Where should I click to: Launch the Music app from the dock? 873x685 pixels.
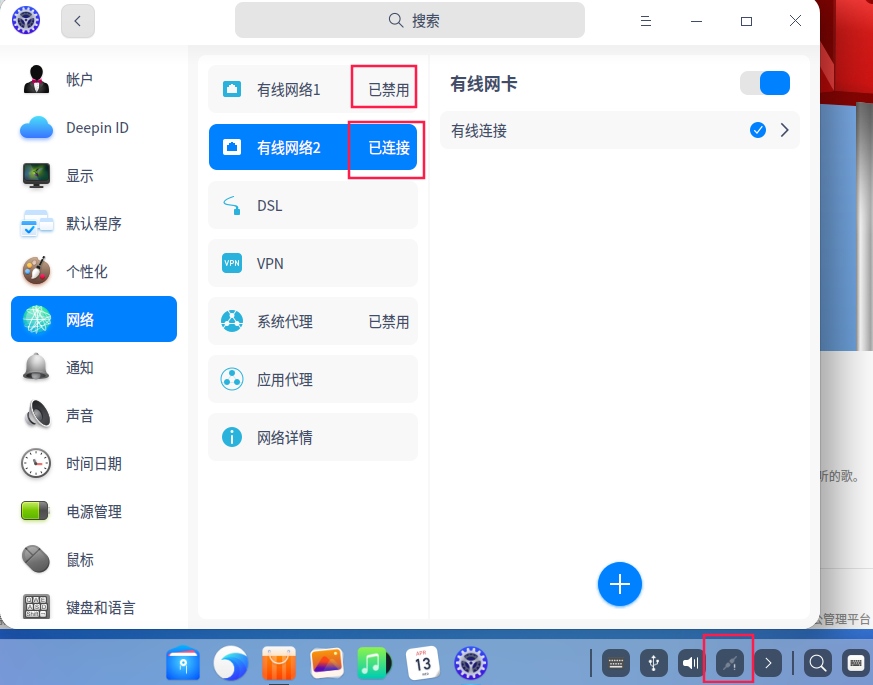[374, 662]
